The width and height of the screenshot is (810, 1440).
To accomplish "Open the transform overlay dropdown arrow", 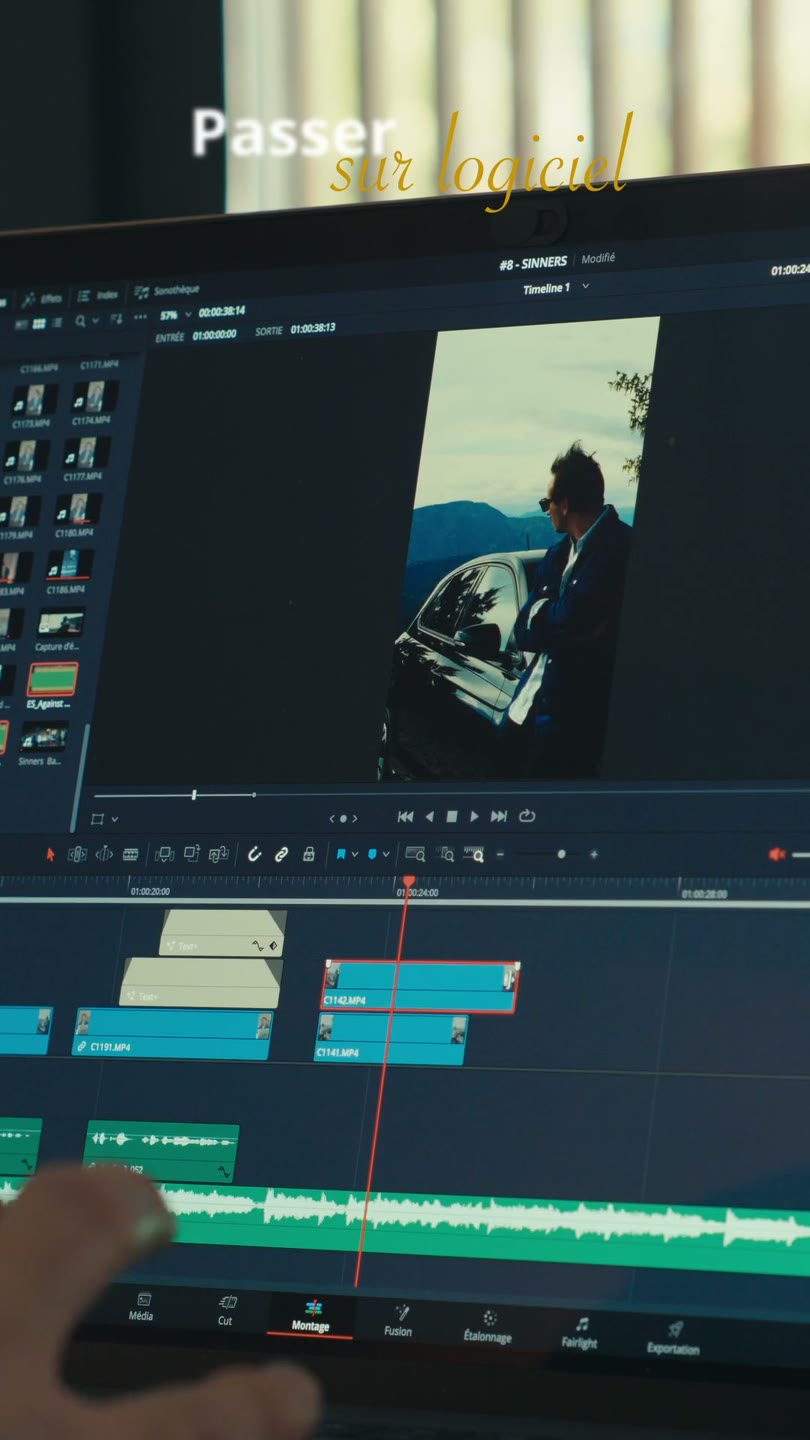I will (114, 820).
